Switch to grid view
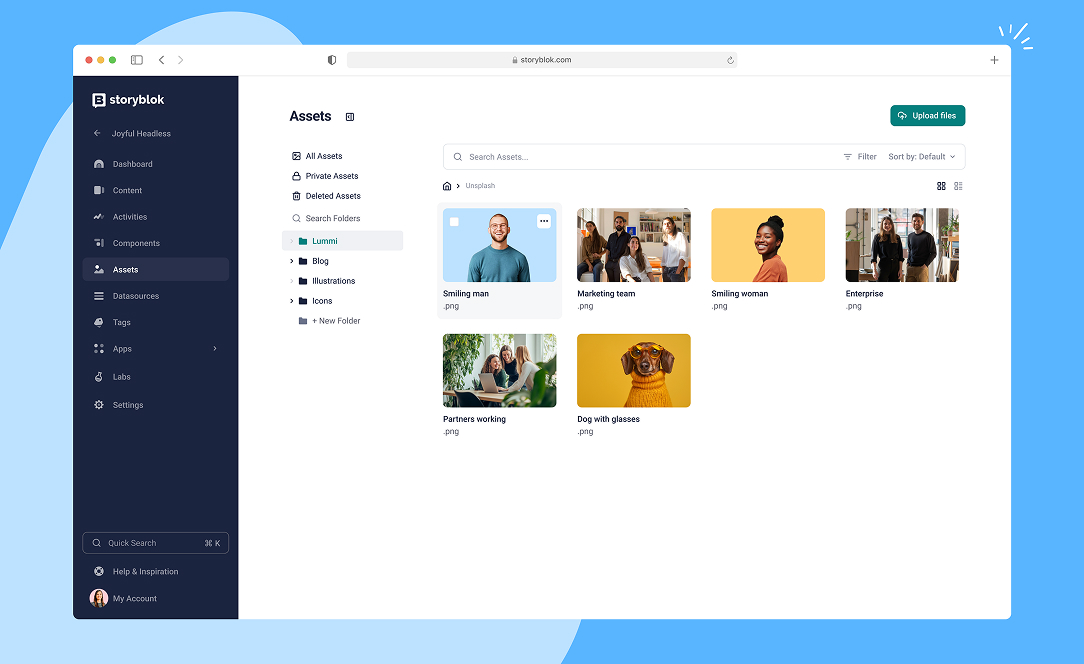Image resolution: width=1084 pixels, height=664 pixels. [941, 186]
